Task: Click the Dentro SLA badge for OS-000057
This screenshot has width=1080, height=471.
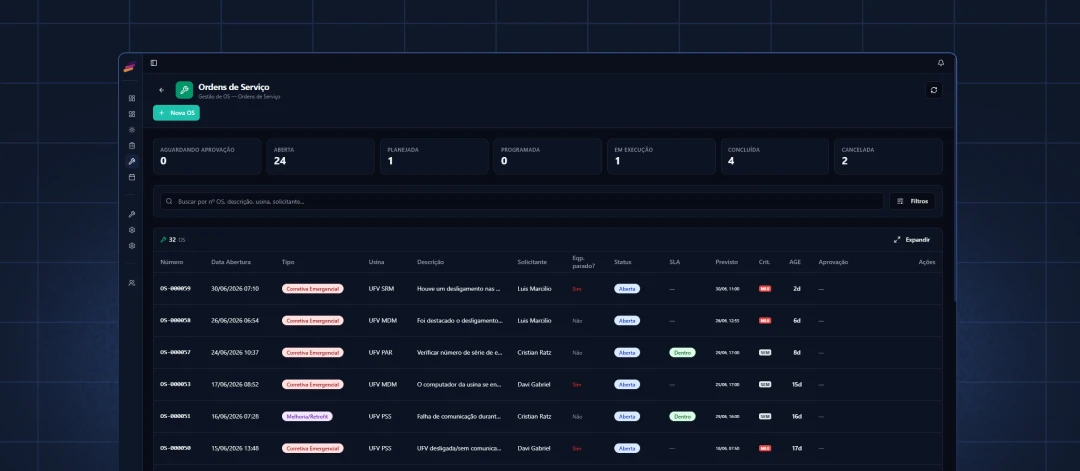Action: tap(682, 353)
